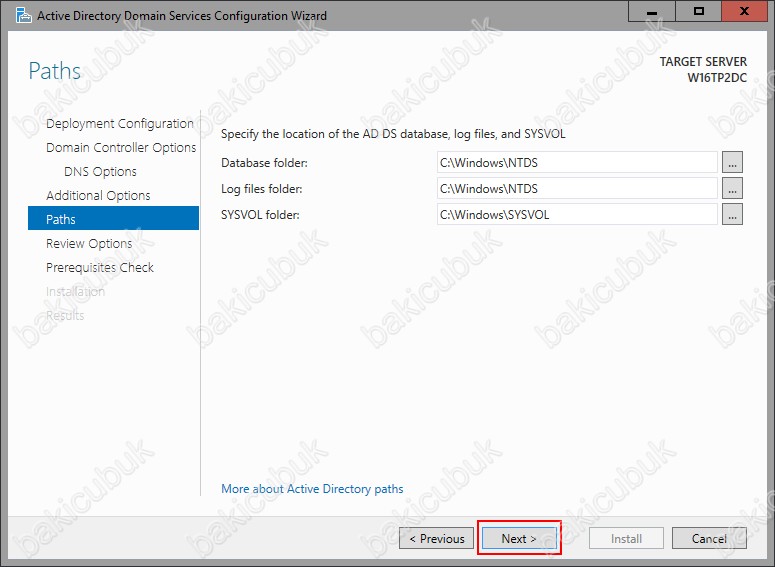Cancel the configuration wizard

tap(709, 538)
